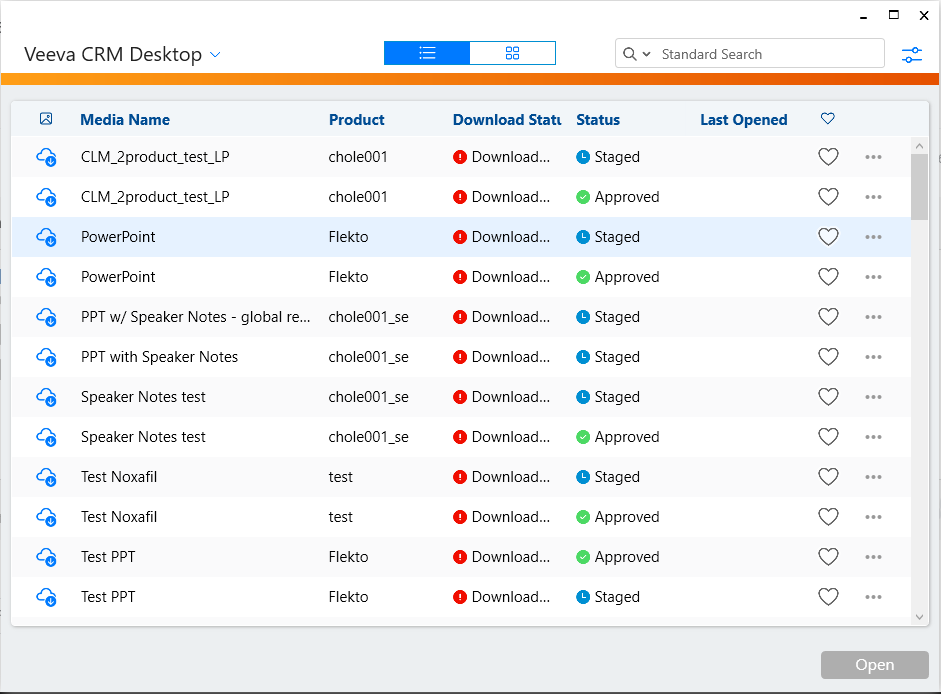Open filter settings icon beside search box
This screenshot has width=941, height=694.
coord(911,55)
